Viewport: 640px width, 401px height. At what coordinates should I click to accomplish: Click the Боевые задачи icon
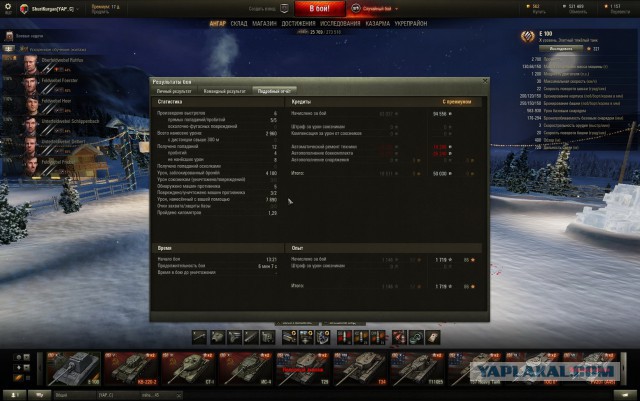tap(9, 36)
